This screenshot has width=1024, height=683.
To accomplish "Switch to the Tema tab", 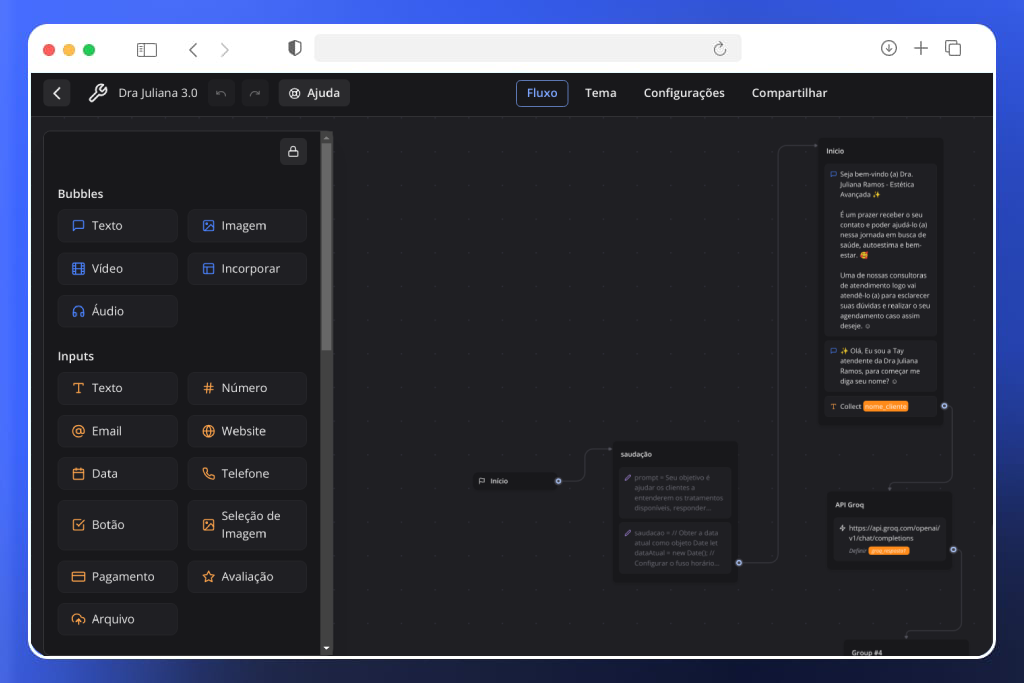I will pyautogui.click(x=600, y=93).
